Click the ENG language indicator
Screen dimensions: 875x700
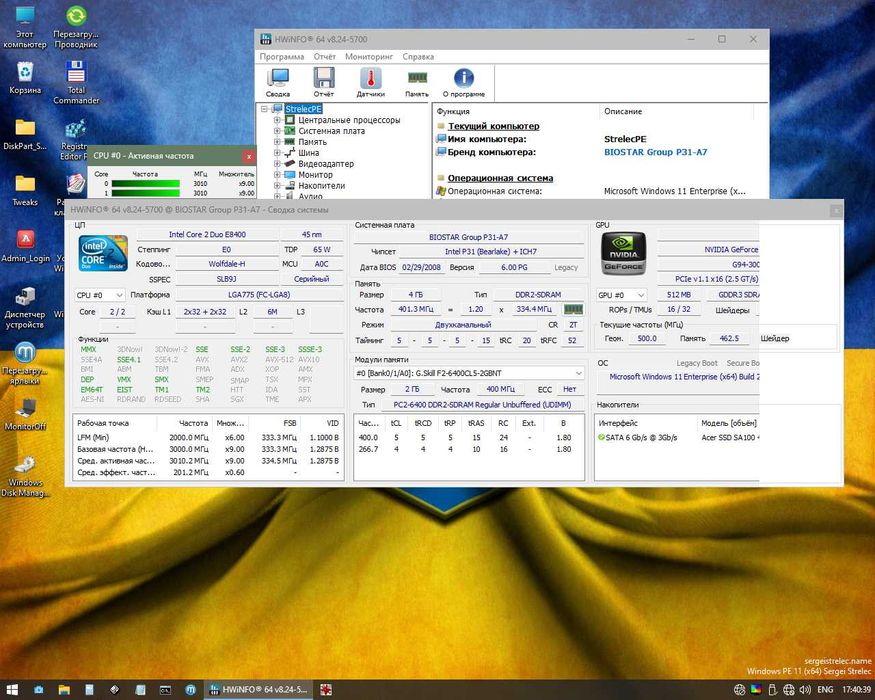coord(825,690)
